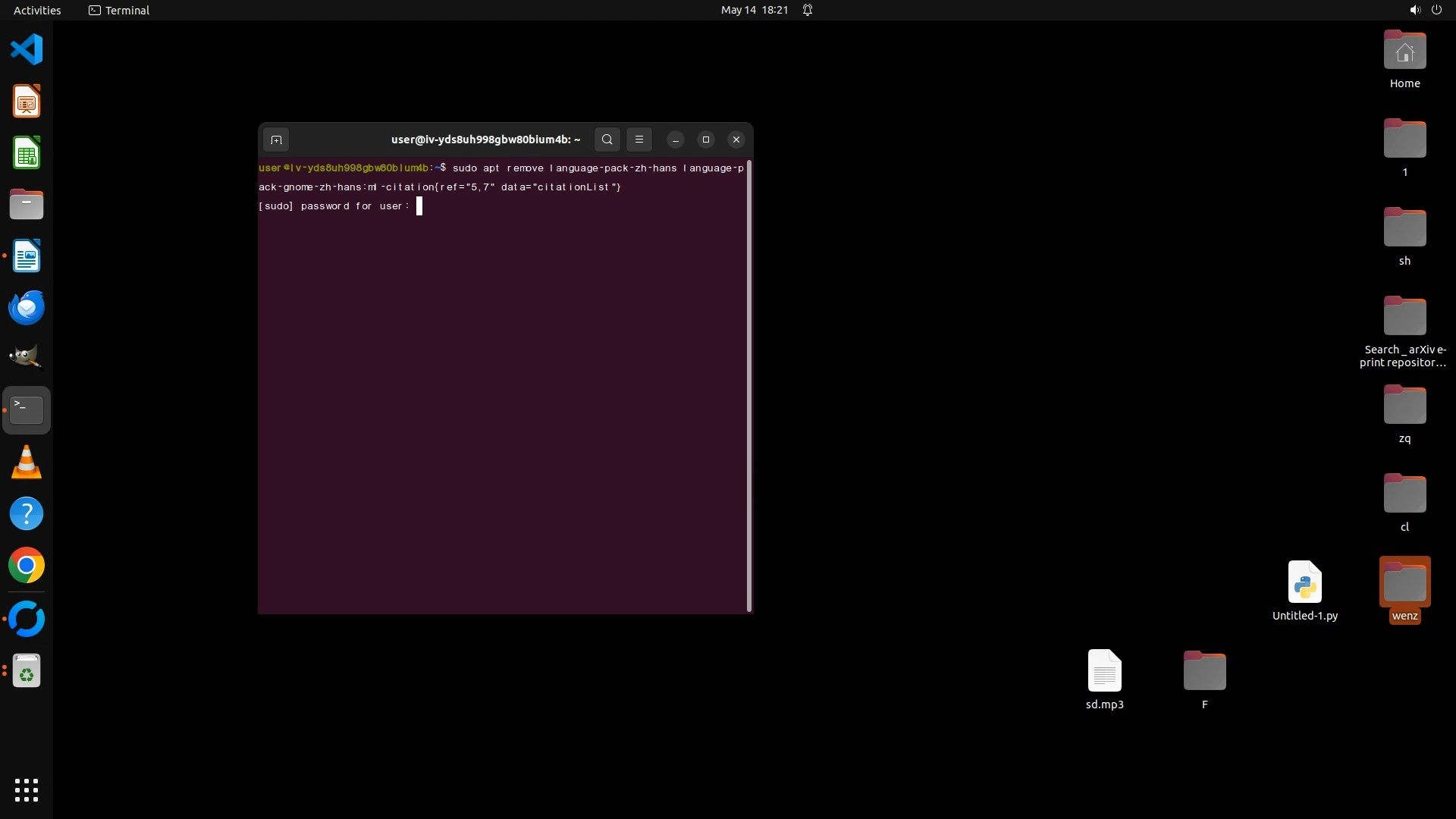Click the volume icon in top bar
This screenshot has width=1456, height=819.
[x=1414, y=10]
